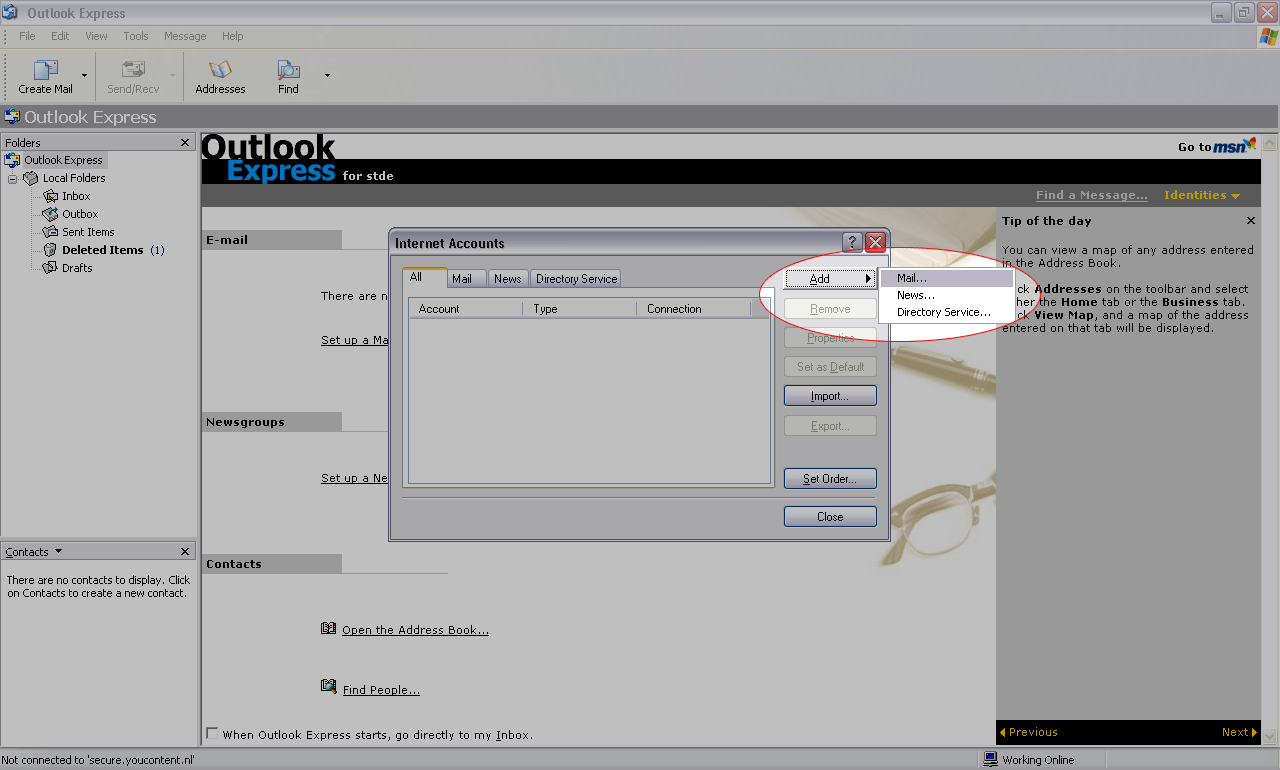Click the Set Order... button

[x=830, y=479]
